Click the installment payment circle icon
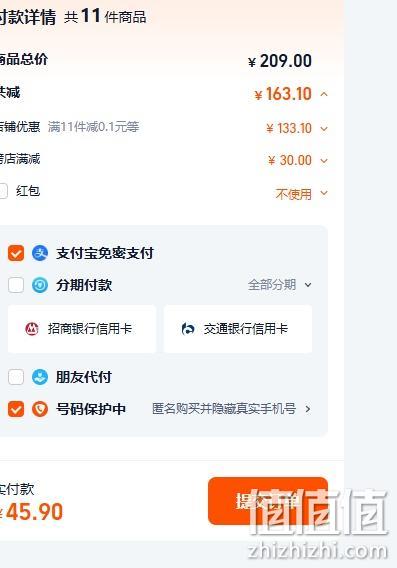This screenshot has width=397, height=568. tap(40, 285)
